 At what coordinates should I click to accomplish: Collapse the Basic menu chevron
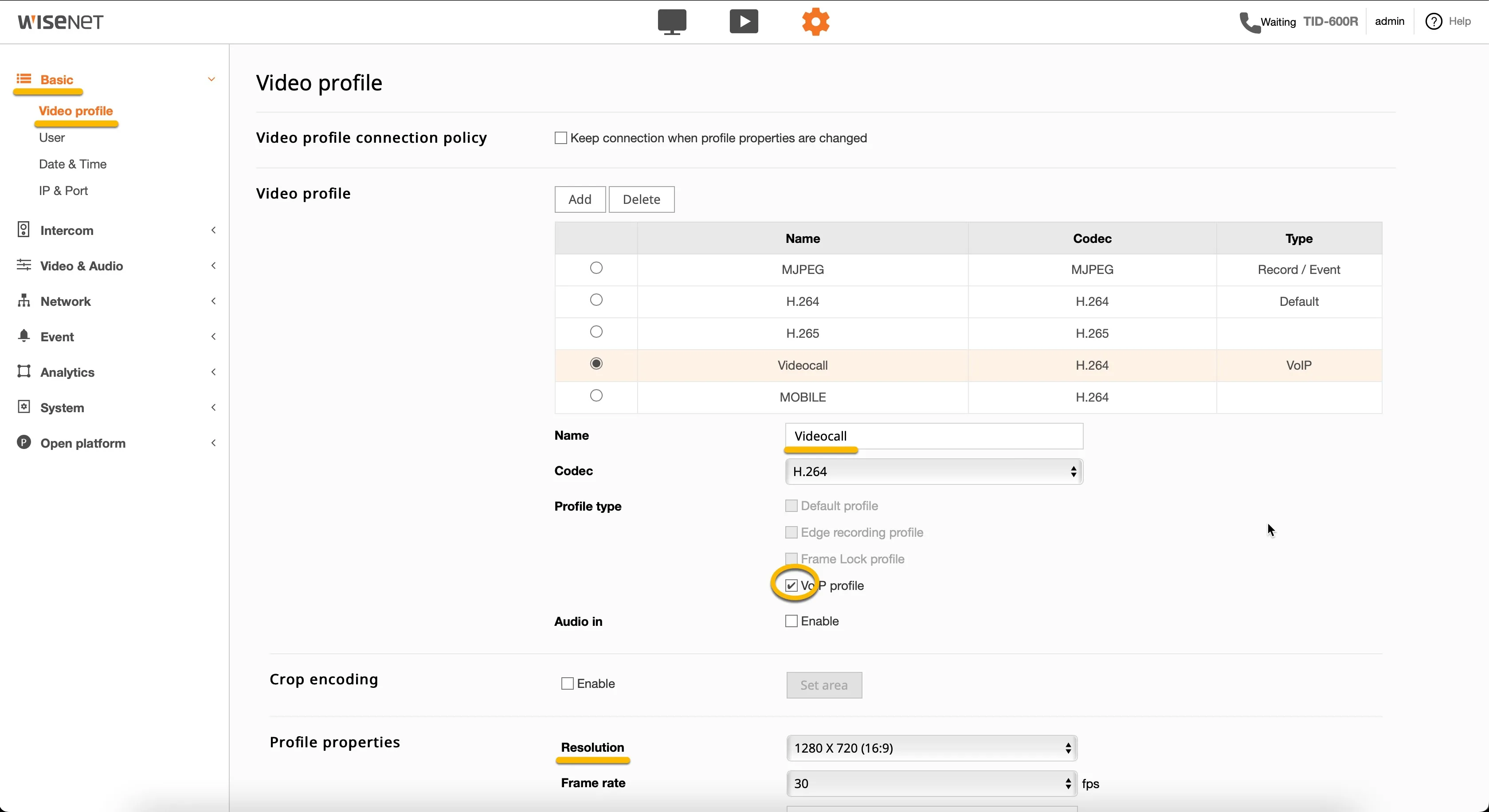(212, 79)
